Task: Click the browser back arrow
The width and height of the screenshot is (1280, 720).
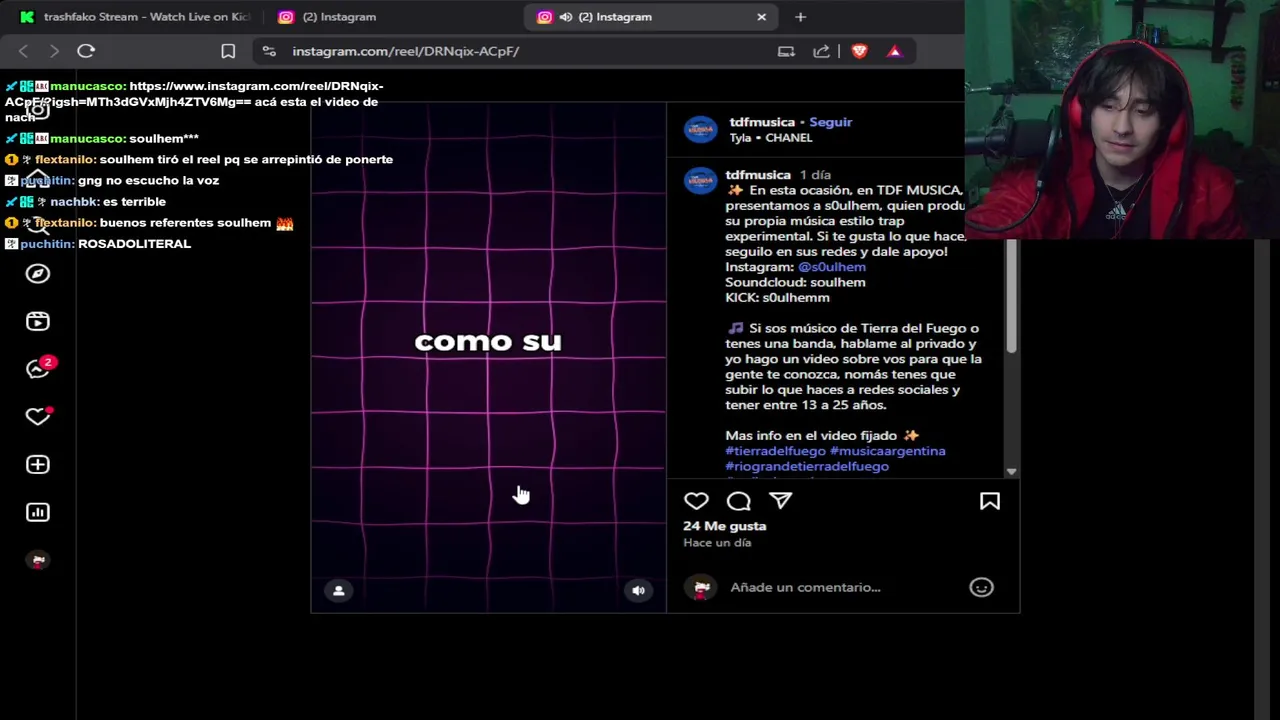Action: pos(24,51)
